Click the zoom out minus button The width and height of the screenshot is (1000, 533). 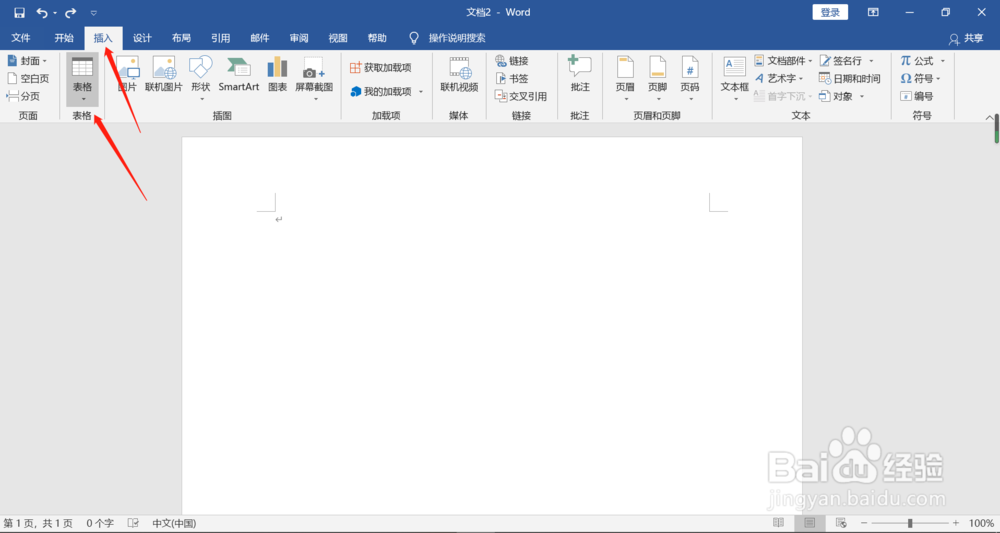click(865, 523)
